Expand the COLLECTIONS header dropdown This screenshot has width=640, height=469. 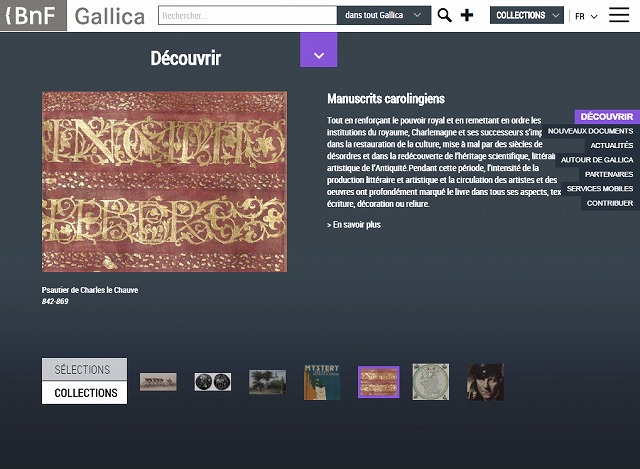(x=527, y=15)
